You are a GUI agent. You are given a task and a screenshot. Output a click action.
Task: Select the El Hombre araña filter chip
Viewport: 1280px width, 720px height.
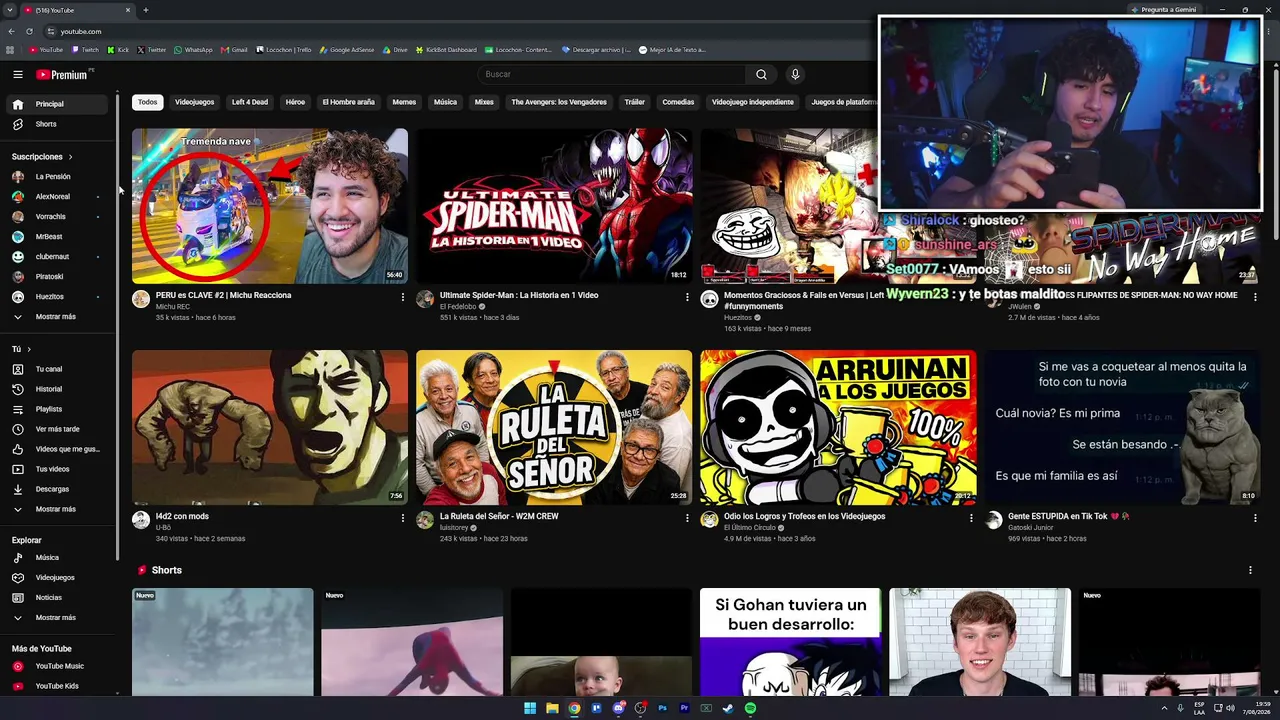click(348, 102)
